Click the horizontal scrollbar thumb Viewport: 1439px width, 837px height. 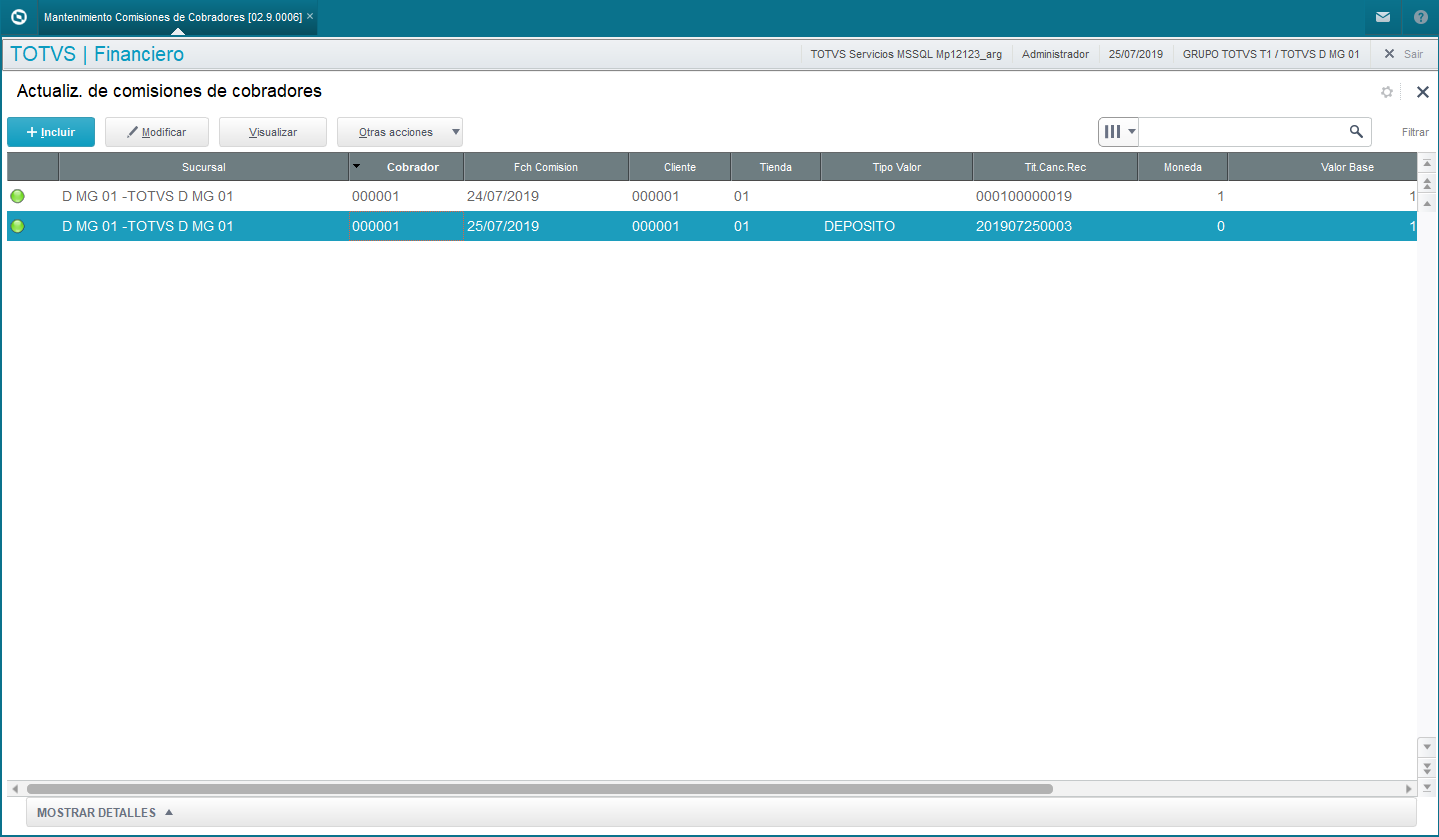click(x=540, y=789)
